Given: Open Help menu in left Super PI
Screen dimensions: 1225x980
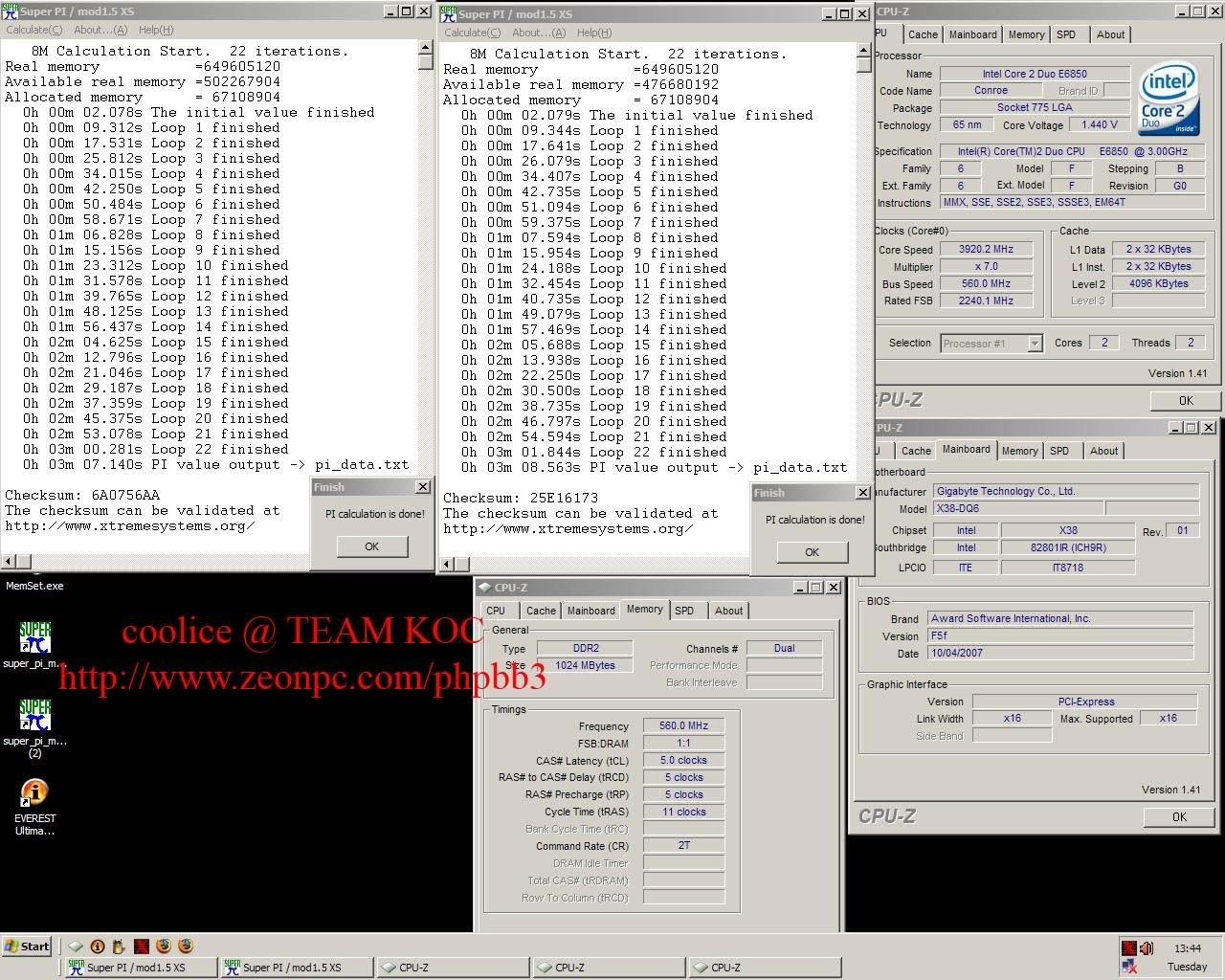Looking at the screenshot, I should coord(156,30).
